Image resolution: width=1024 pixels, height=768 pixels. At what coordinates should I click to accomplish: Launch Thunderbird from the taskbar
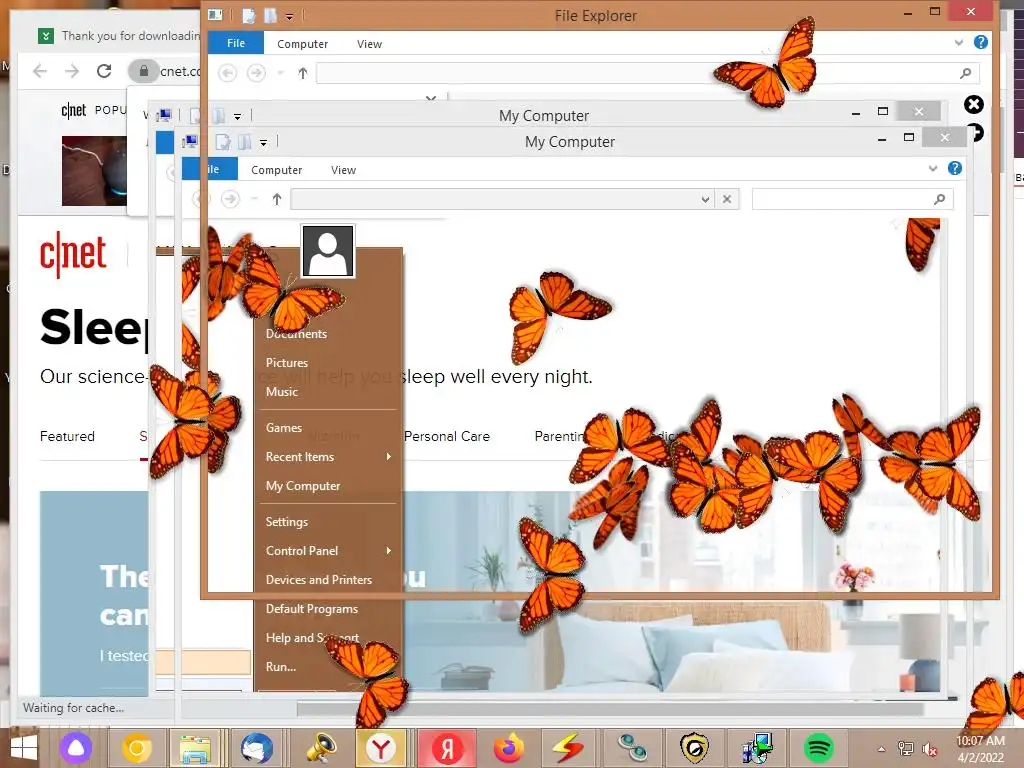click(x=257, y=748)
